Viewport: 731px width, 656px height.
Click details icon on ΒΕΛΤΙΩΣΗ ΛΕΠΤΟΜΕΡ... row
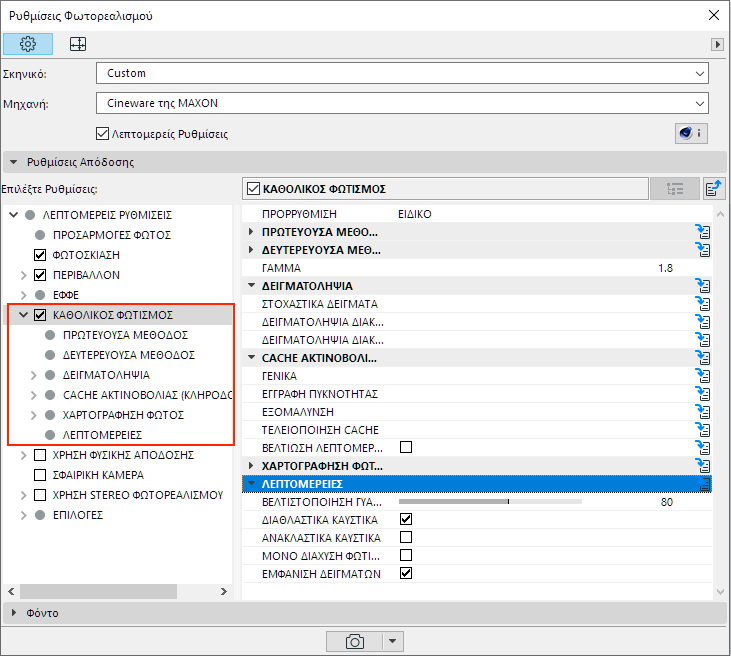[703, 448]
